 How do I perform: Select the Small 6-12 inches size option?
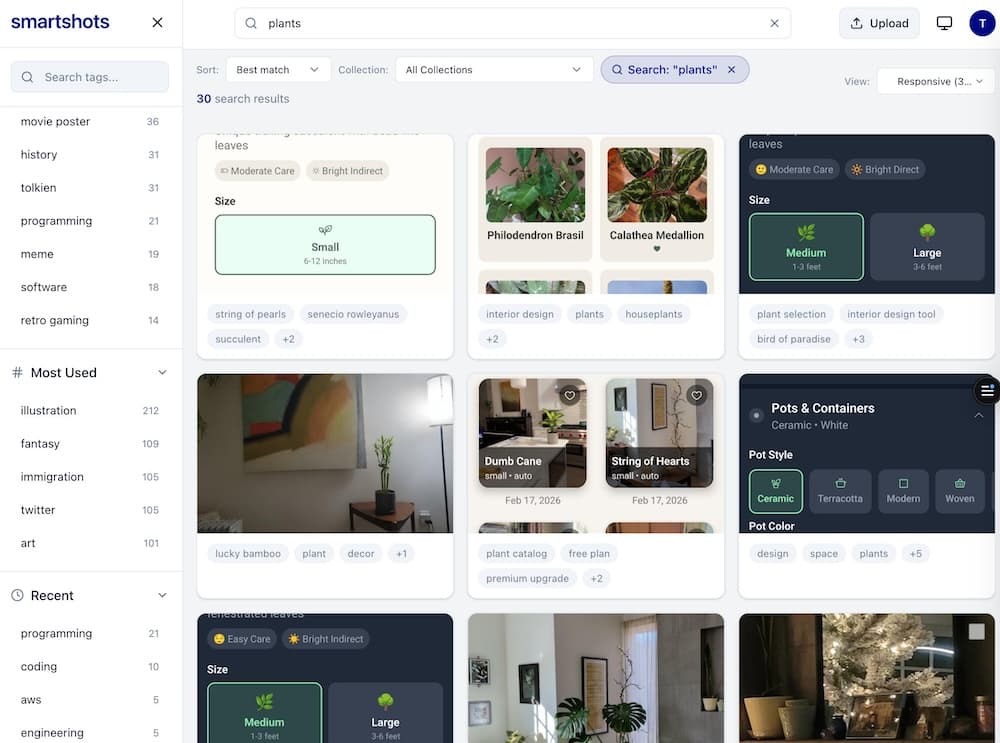(x=325, y=245)
